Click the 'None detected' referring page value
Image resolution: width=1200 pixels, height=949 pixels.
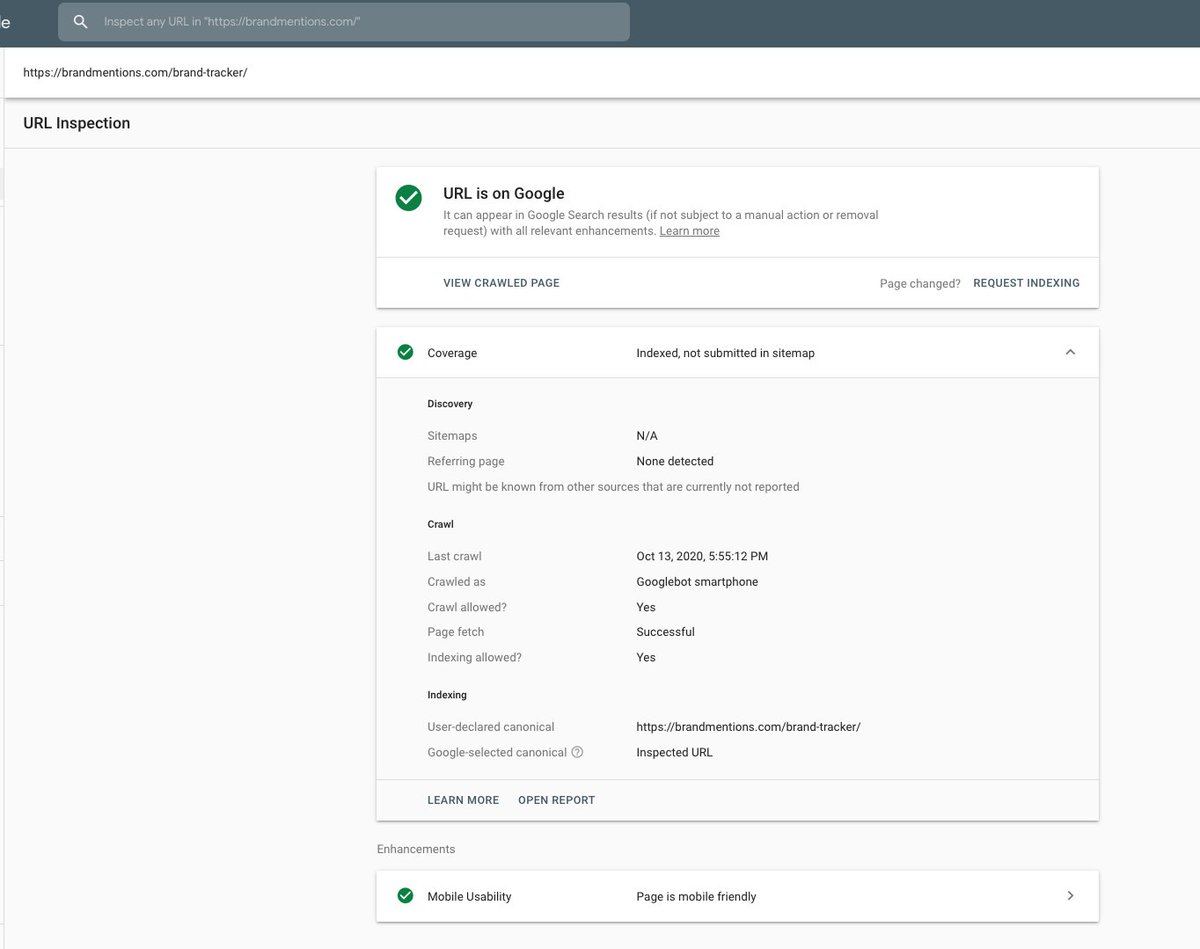click(x=675, y=461)
